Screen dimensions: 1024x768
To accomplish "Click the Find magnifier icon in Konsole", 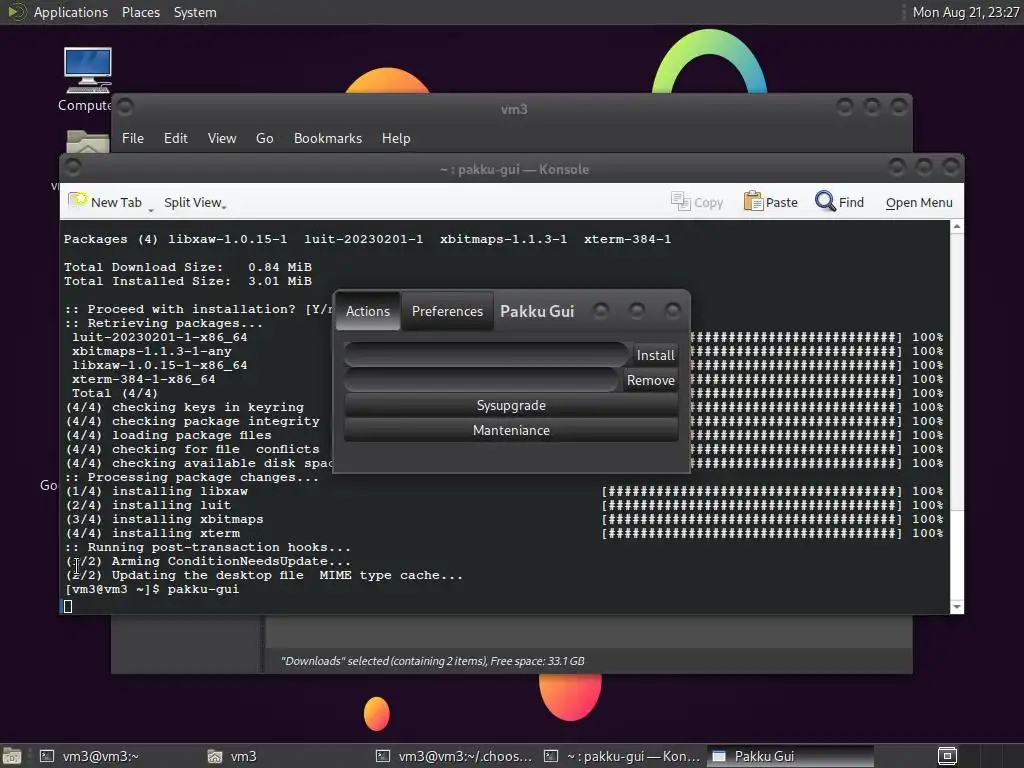I will (x=825, y=201).
